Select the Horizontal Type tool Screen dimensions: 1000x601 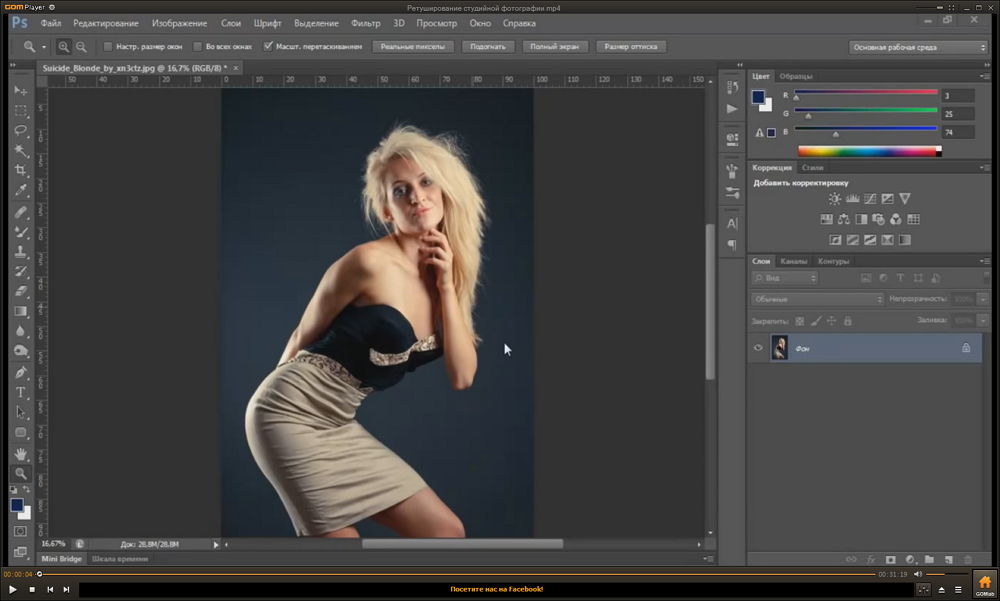tap(21, 392)
